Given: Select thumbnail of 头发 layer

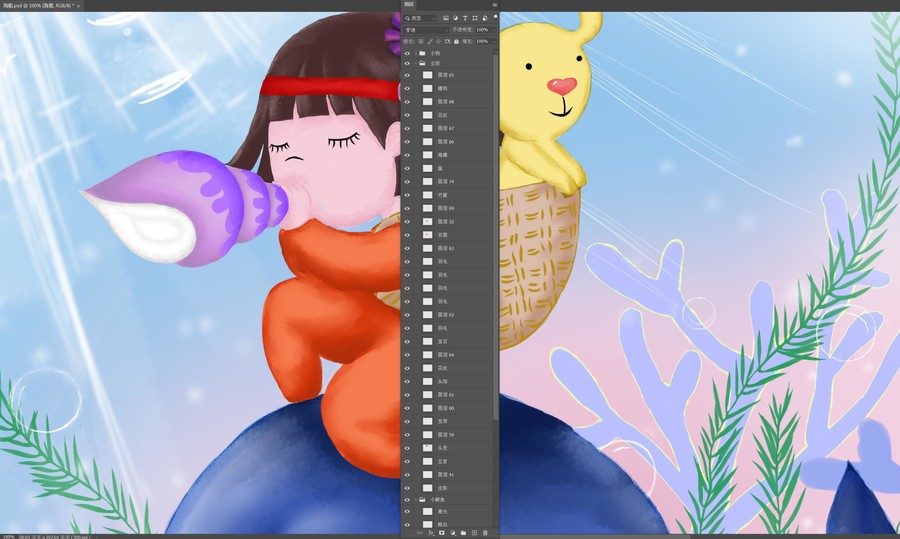Looking at the screenshot, I should pyautogui.click(x=428, y=448).
